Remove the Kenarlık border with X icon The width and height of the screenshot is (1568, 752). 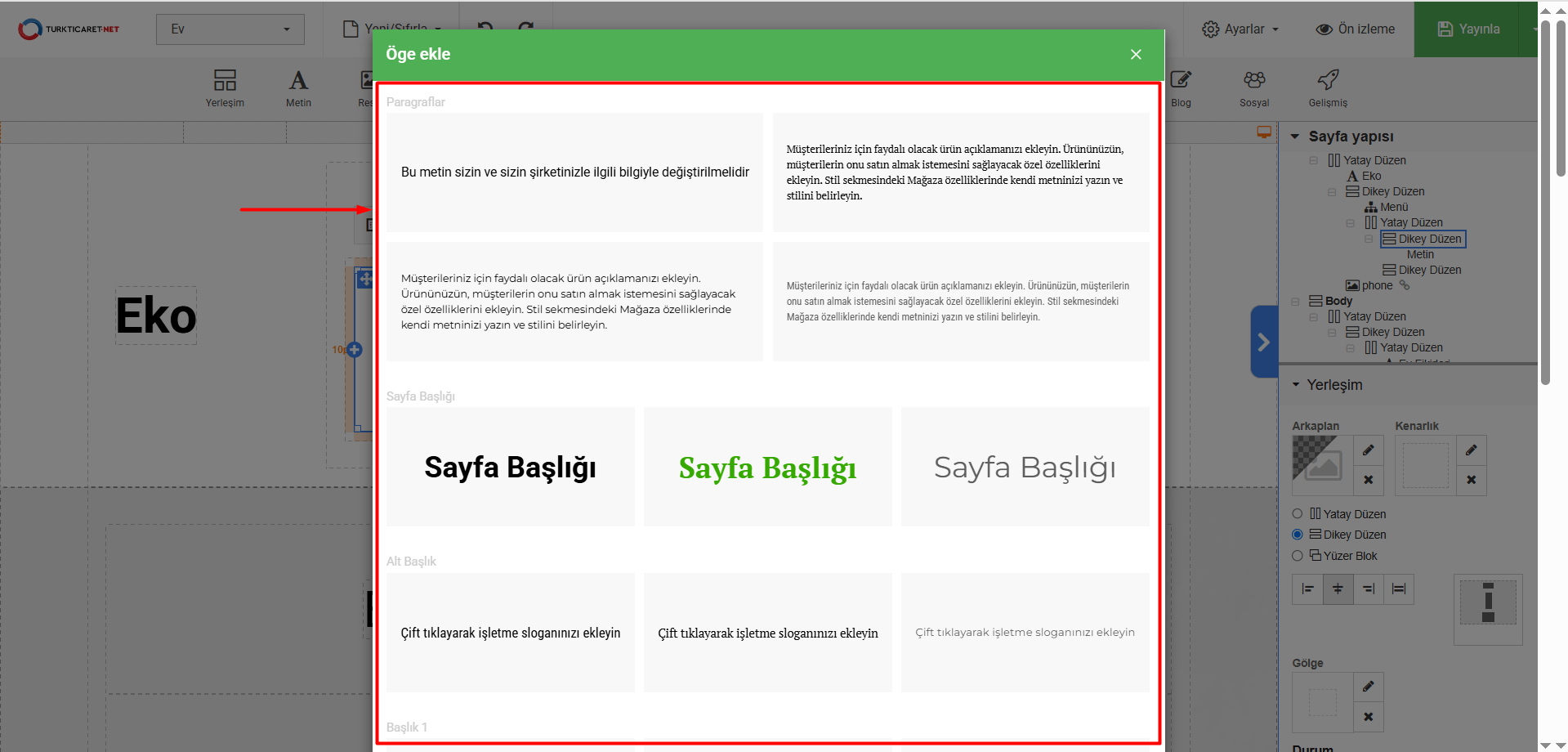(1471, 480)
